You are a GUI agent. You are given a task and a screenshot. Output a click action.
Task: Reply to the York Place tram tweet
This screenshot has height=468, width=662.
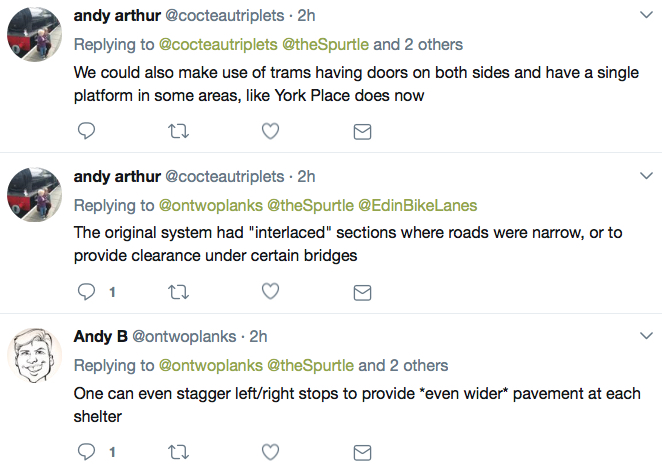pyautogui.click(x=87, y=131)
